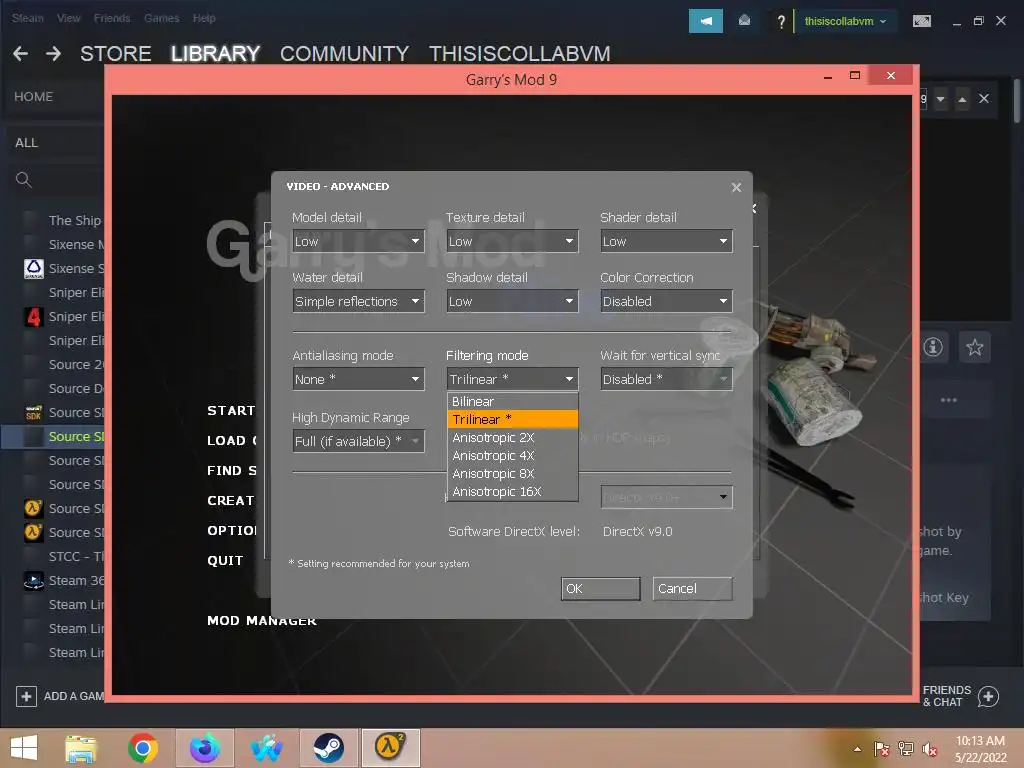Open the Texture detail dropdown
Image resolution: width=1024 pixels, height=768 pixels.
click(512, 242)
